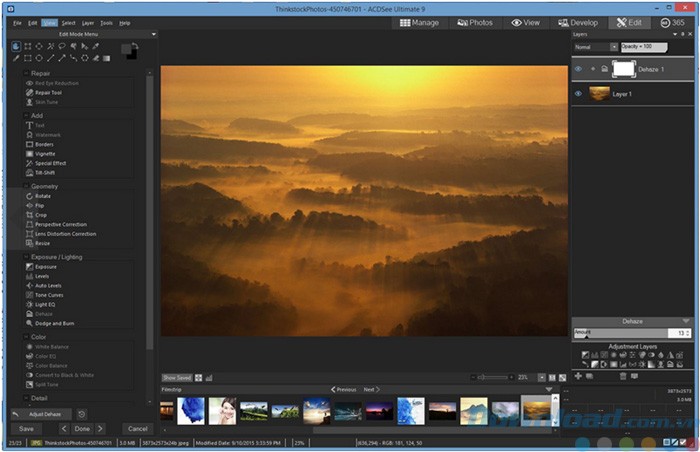Hide the Dehaze 1 layer
The width and height of the screenshot is (700, 452).
coord(578,69)
